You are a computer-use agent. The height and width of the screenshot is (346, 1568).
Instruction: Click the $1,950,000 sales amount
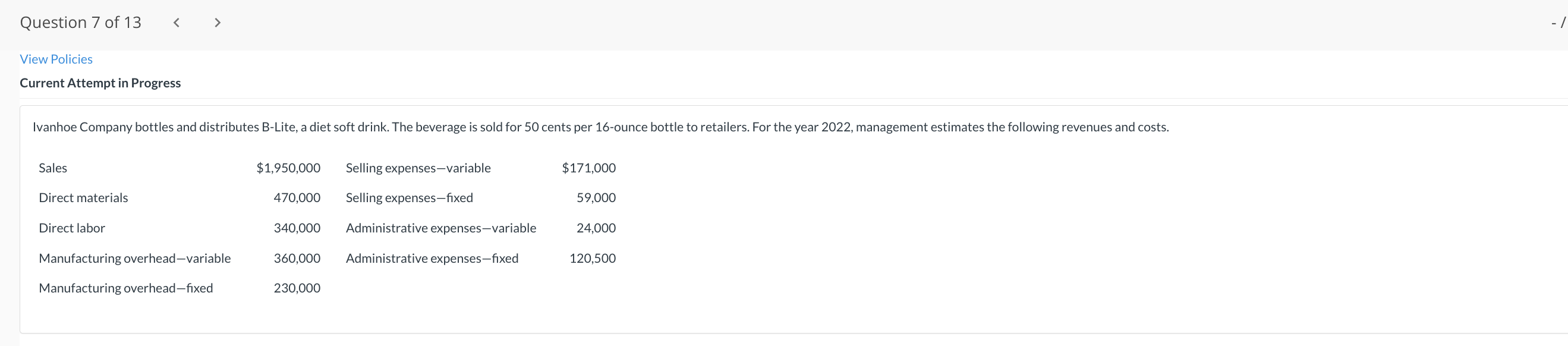pos(288,168)
